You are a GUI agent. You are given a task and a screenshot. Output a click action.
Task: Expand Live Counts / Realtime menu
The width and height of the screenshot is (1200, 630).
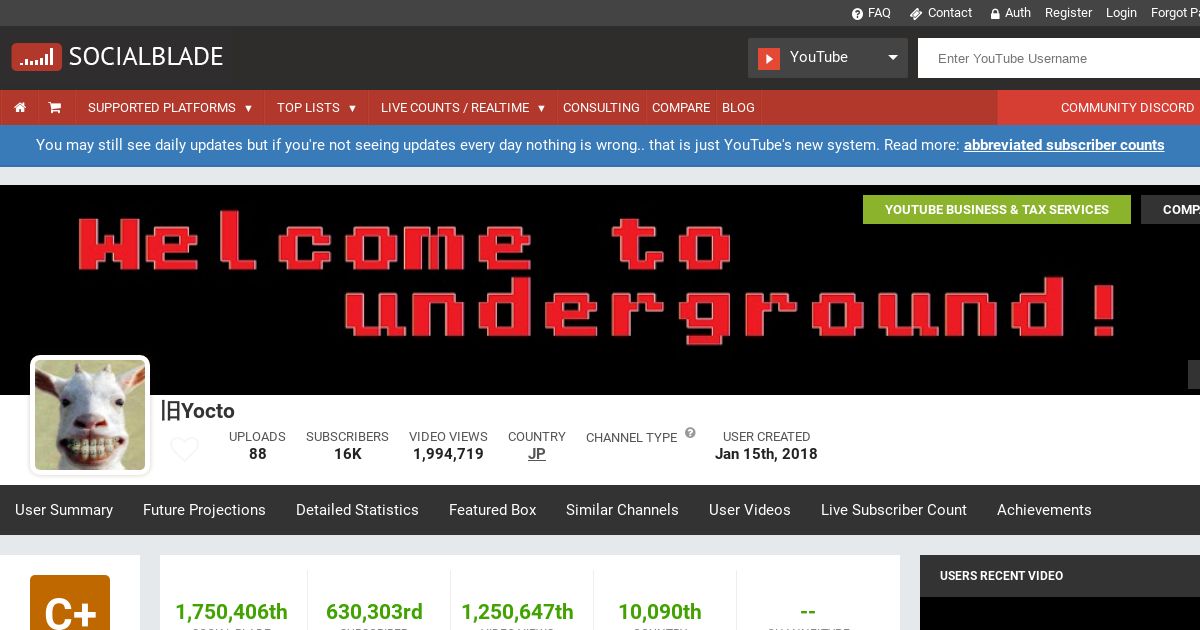(x=463, y=108)
